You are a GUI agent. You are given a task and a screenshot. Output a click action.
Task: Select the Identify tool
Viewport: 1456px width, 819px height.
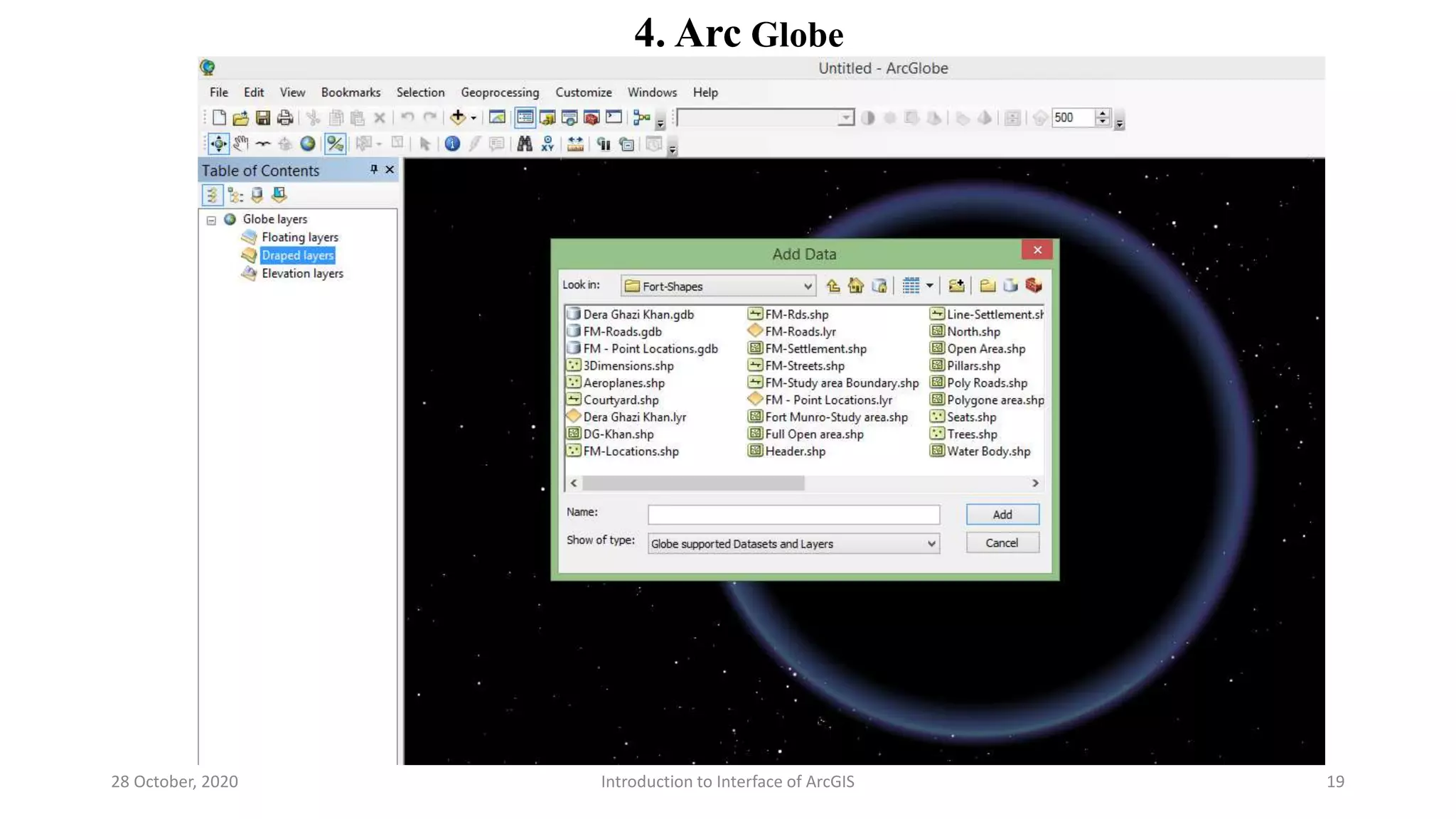pos(452,144)
